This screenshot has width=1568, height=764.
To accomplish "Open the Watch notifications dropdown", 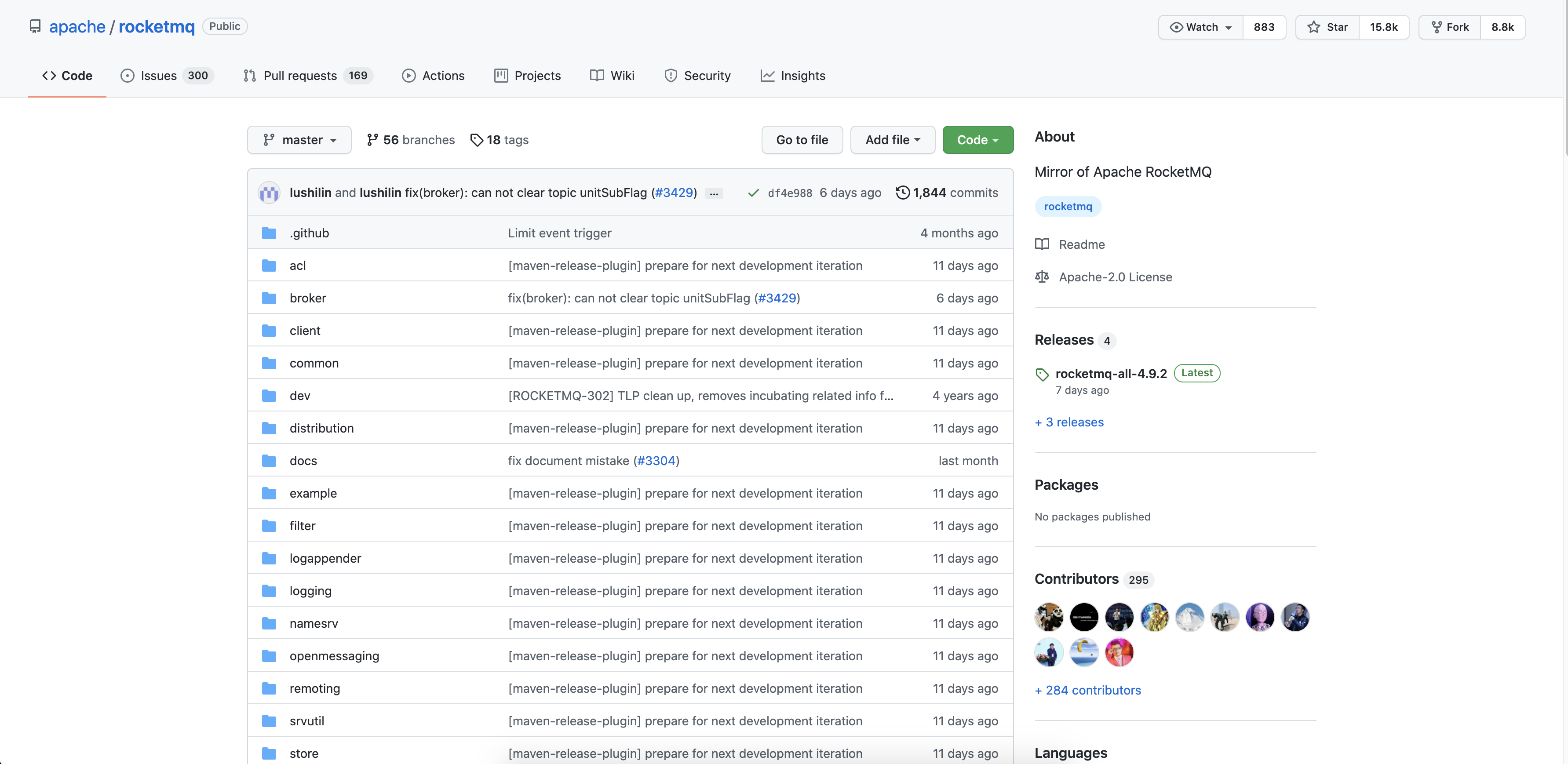I will pyautogui.click(x=1200, y=27).
